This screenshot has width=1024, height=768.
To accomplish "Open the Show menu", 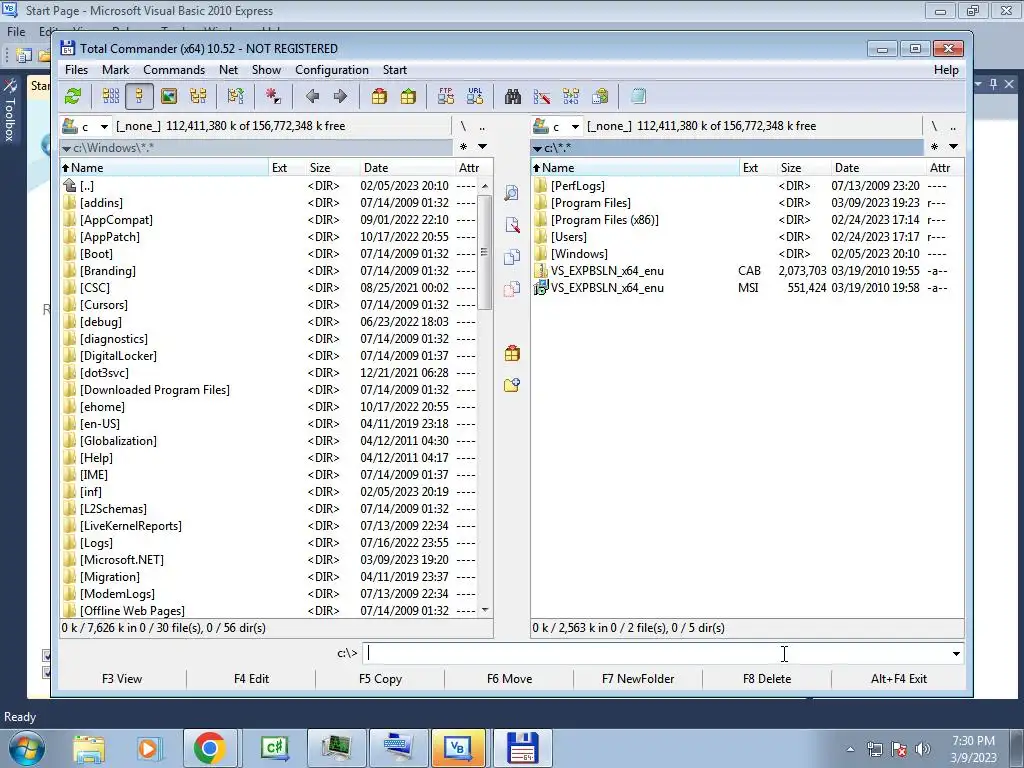I will (x=266, y=70).
